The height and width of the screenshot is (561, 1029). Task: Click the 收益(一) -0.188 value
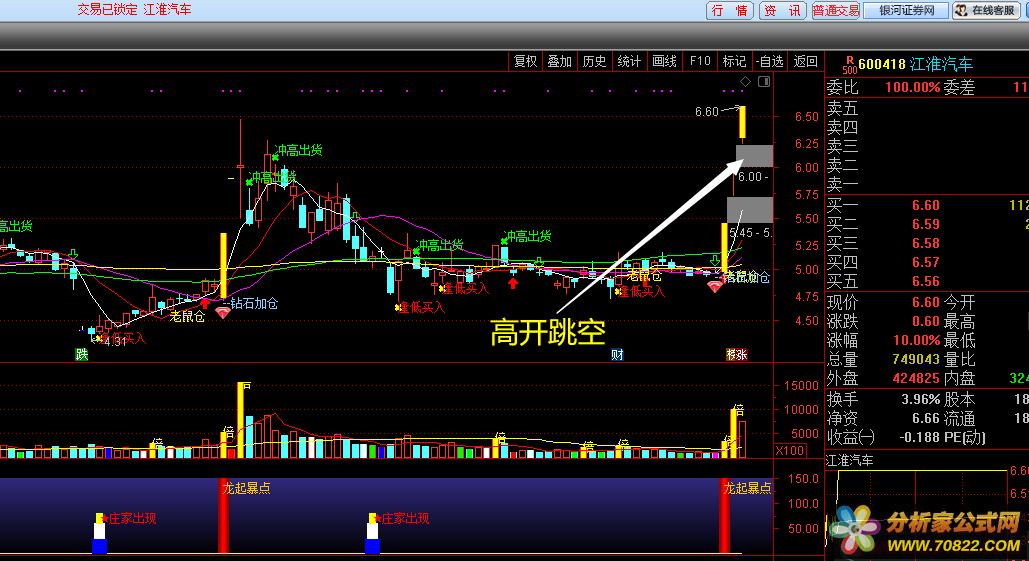919,437
